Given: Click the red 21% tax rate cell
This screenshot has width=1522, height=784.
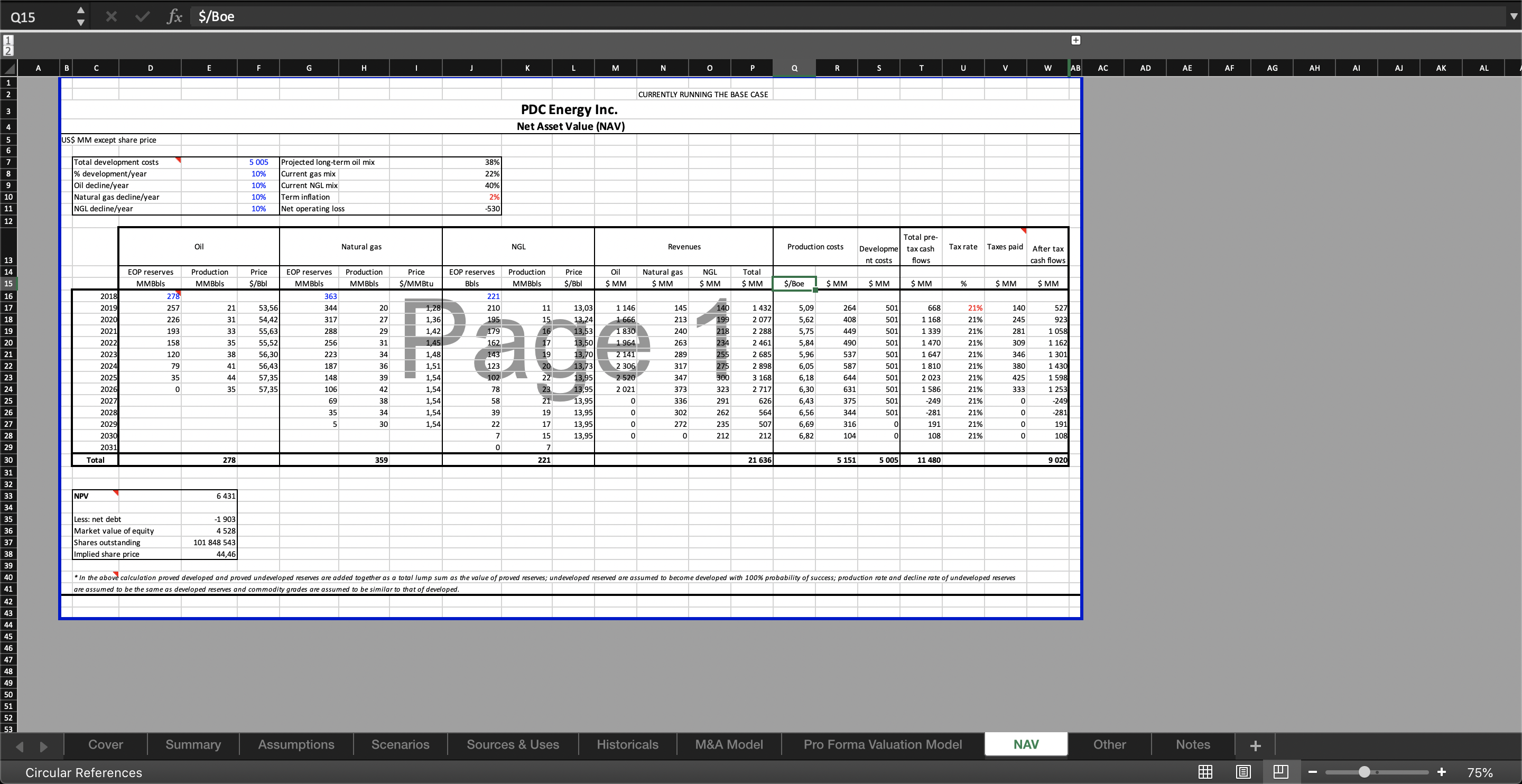Looking at the screenshot, I should pyautogui.click(x=963, y=308).
